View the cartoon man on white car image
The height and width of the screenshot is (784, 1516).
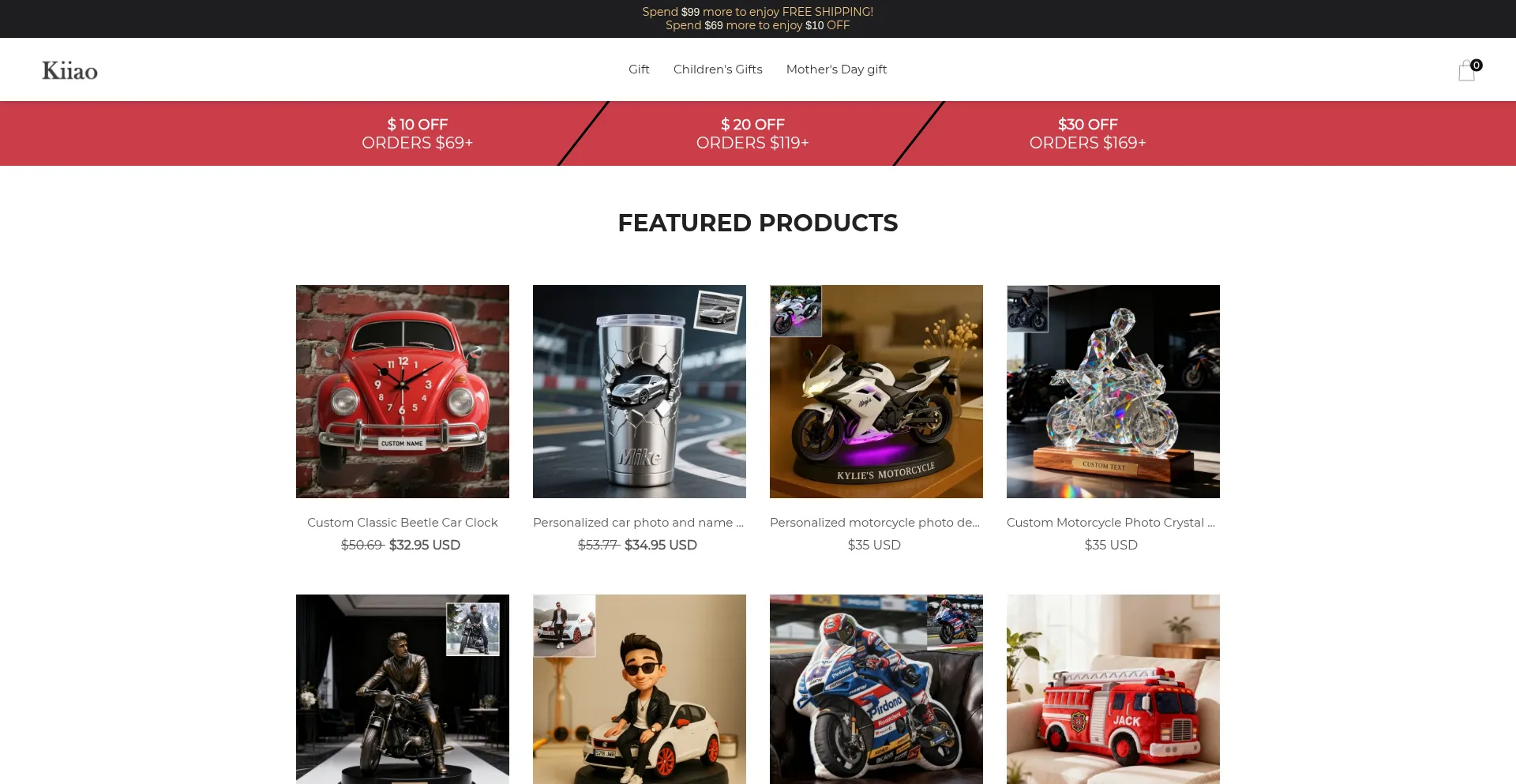pos(640,689)
